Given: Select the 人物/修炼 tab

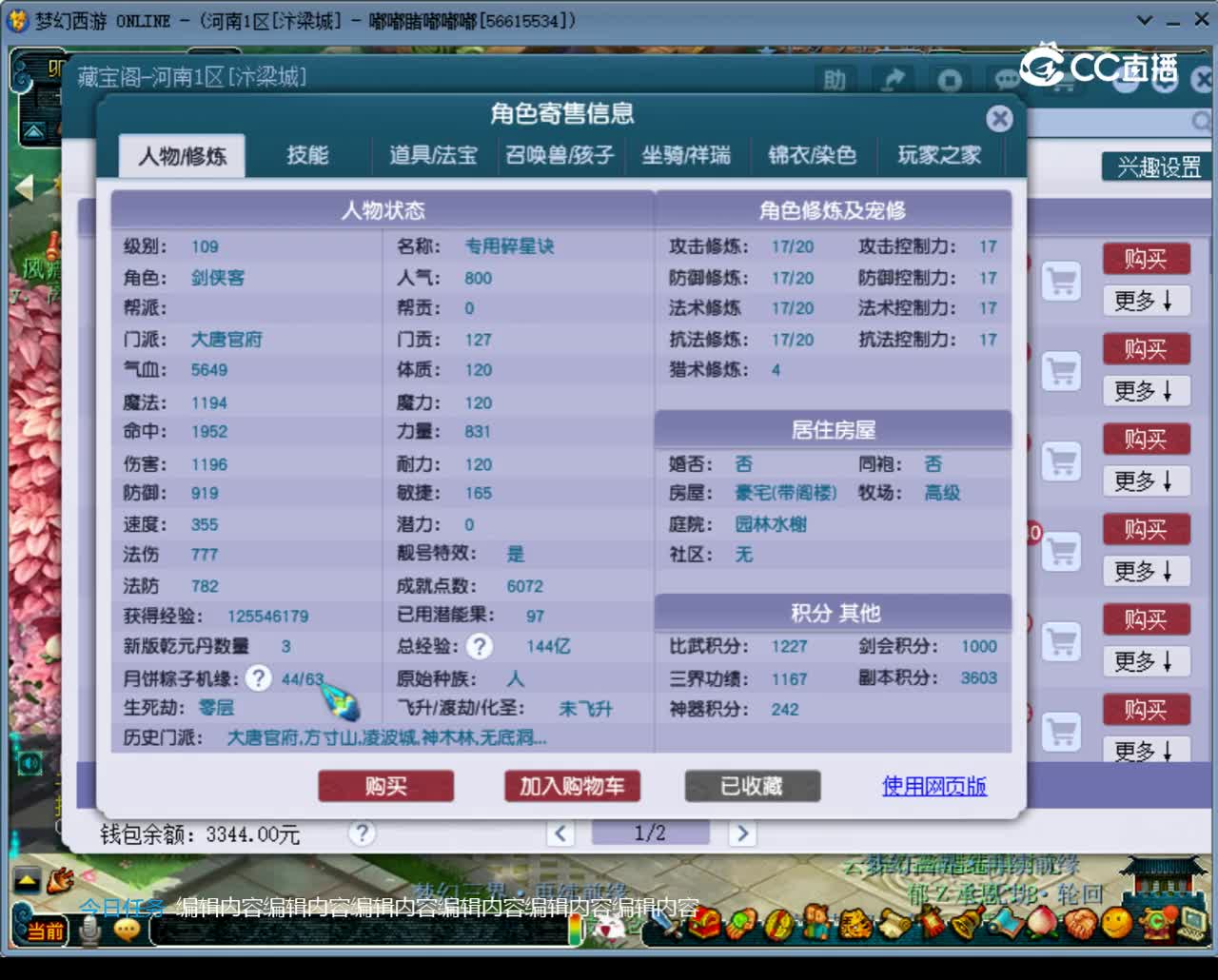Looking at the screenshot, I should (x=182, y=155).
